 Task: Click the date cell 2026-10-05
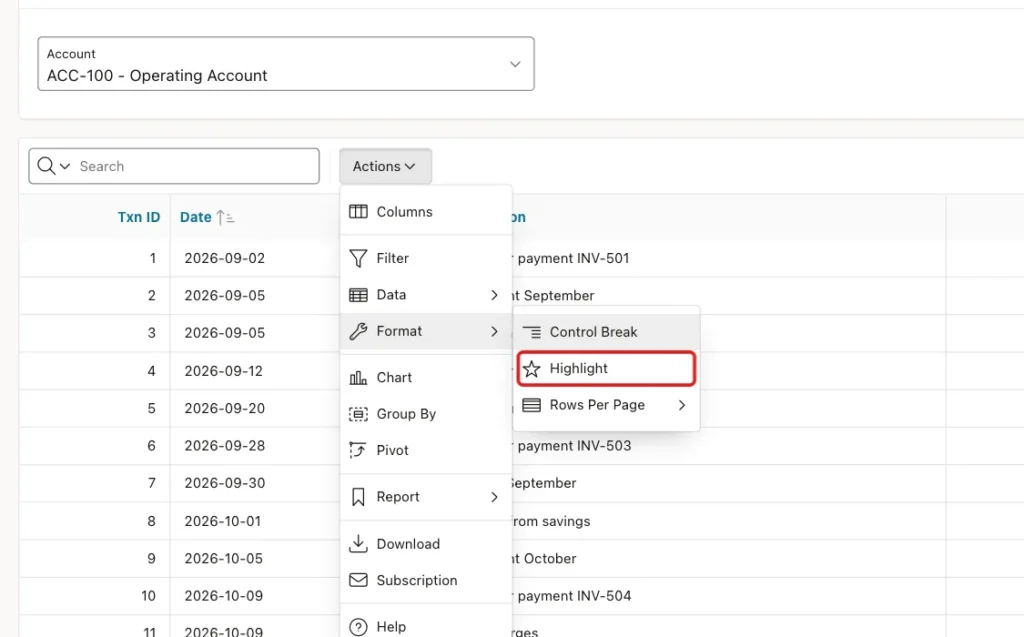223,559
